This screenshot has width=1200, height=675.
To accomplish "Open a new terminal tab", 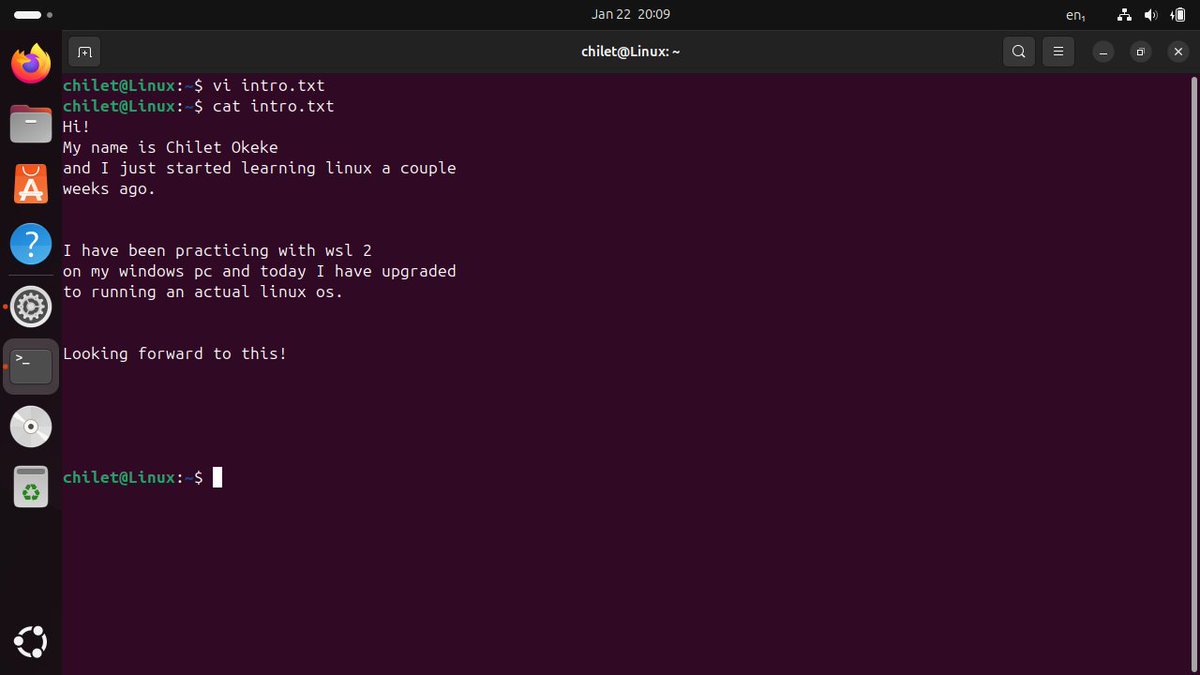I will (x=84, y=51).
